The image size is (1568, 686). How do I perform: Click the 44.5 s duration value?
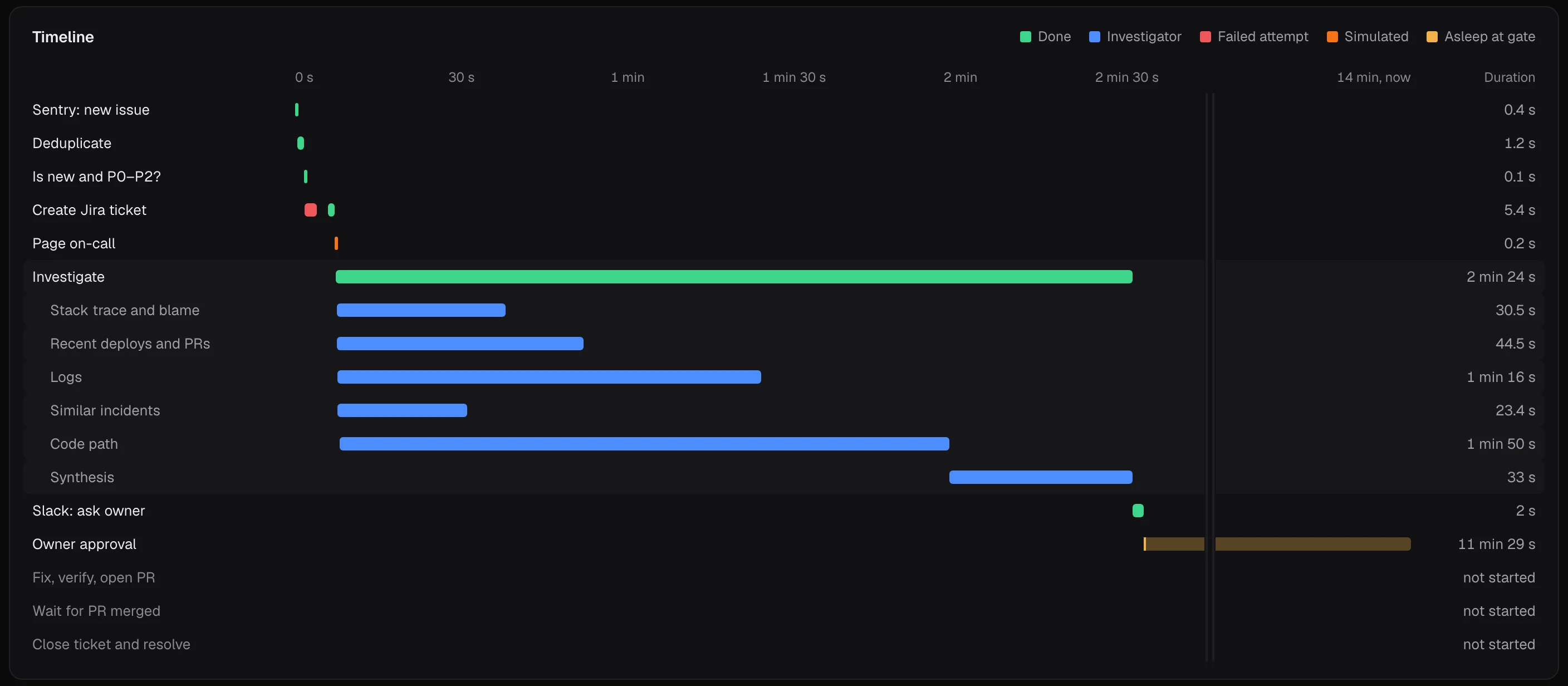pos(1515,344)
